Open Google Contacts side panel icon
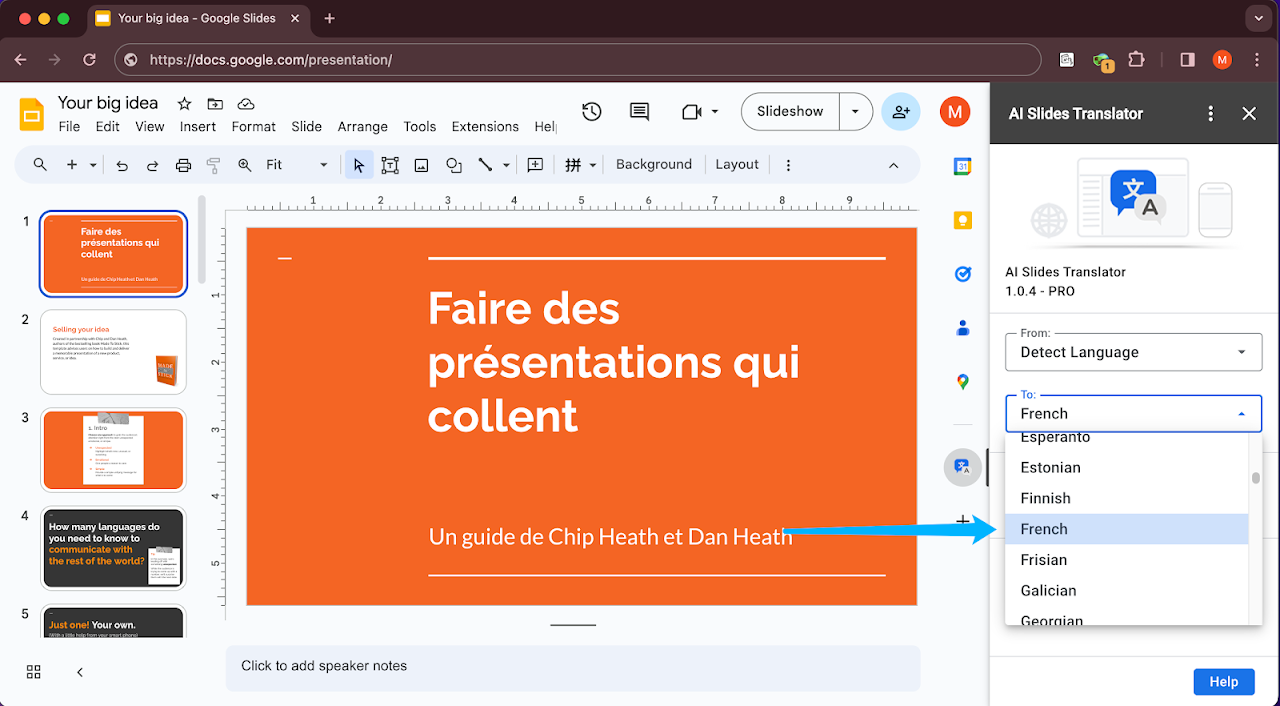1280x706 pixels. pos(962,328)
